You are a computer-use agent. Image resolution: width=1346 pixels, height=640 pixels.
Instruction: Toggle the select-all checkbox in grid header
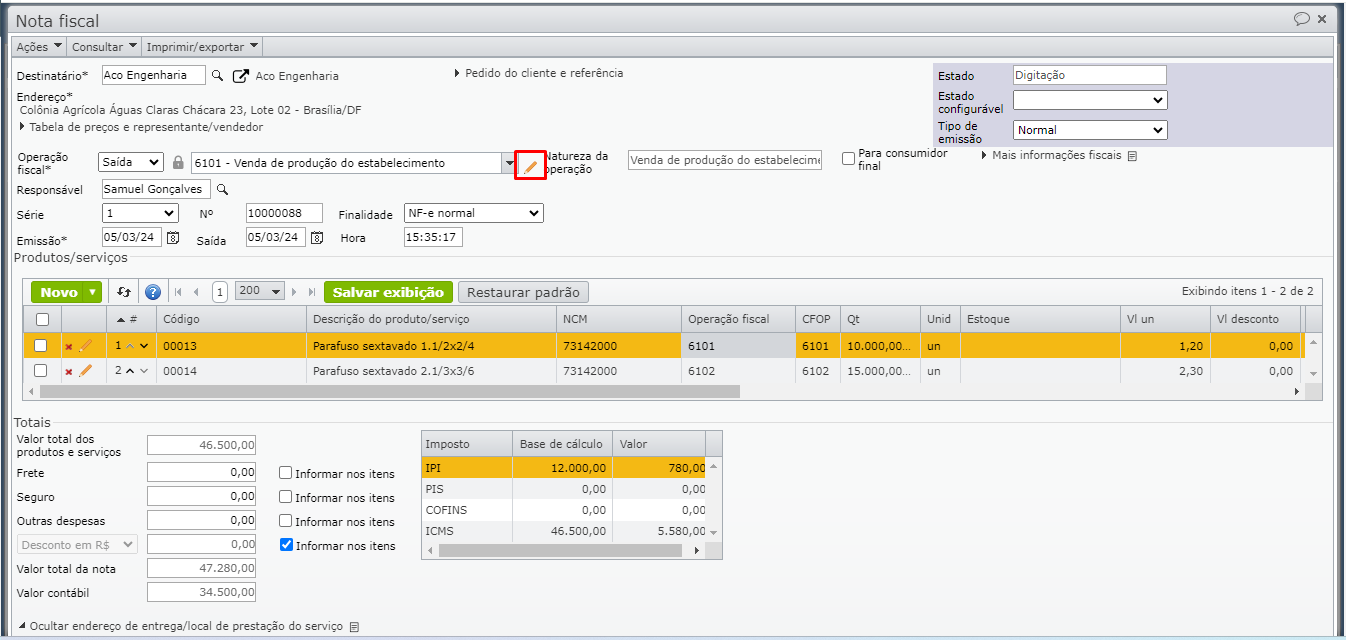41,320
